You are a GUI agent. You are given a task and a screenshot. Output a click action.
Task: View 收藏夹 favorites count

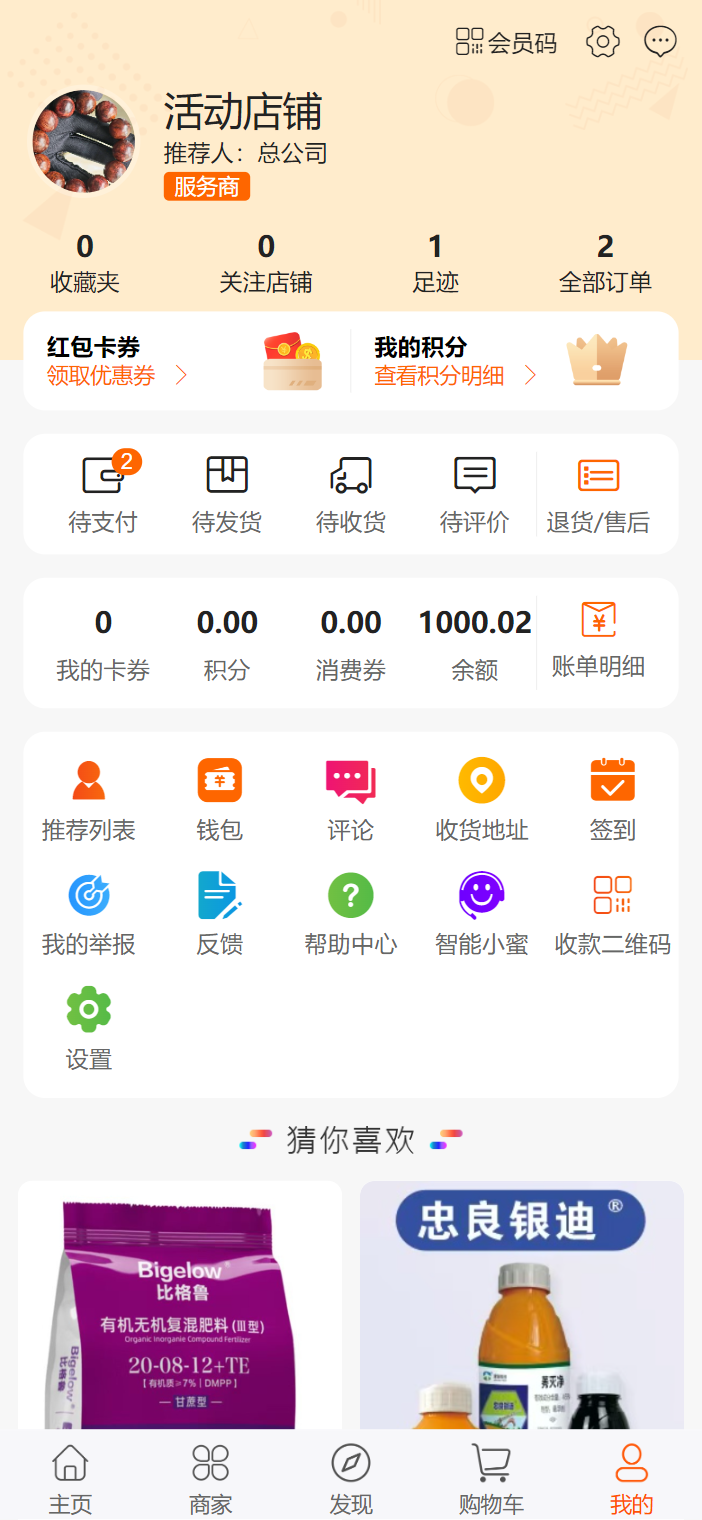click(85, 263)
